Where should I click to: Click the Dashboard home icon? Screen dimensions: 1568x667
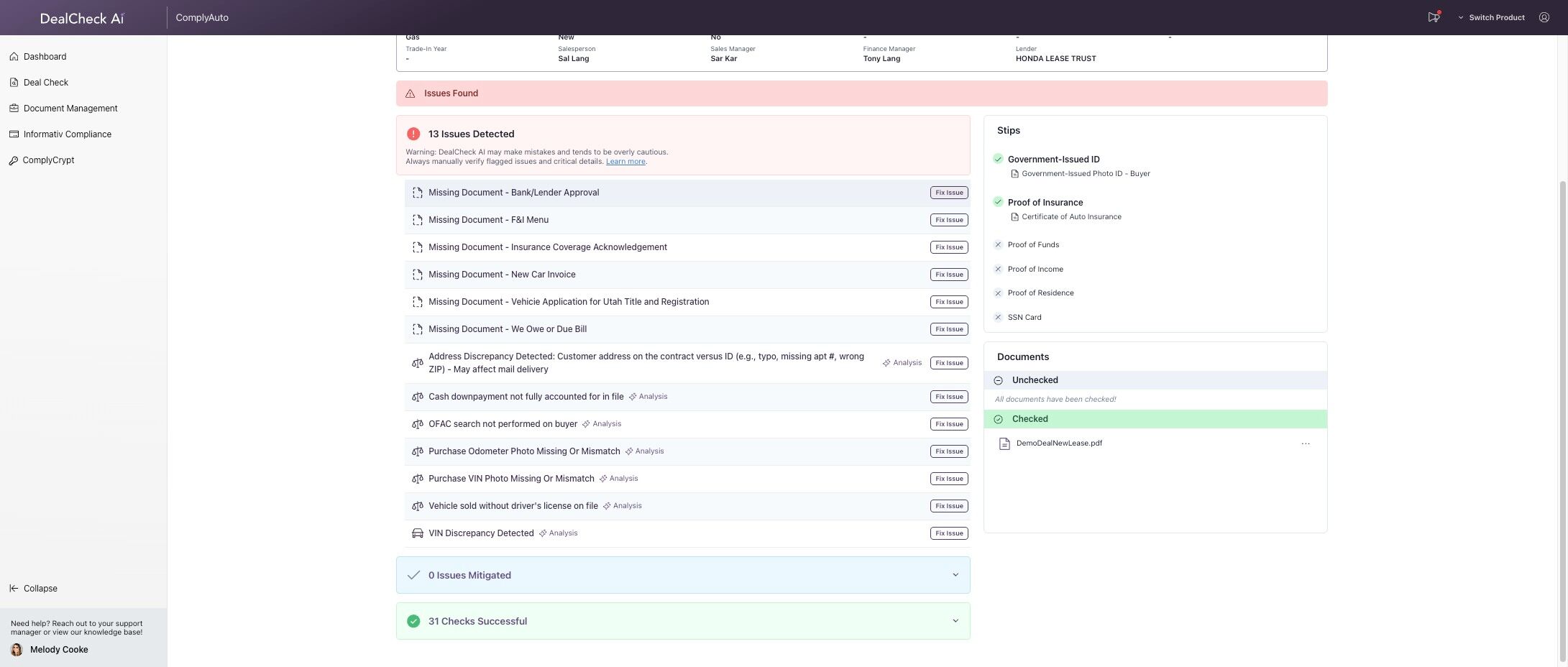click(x=14, y=57)
